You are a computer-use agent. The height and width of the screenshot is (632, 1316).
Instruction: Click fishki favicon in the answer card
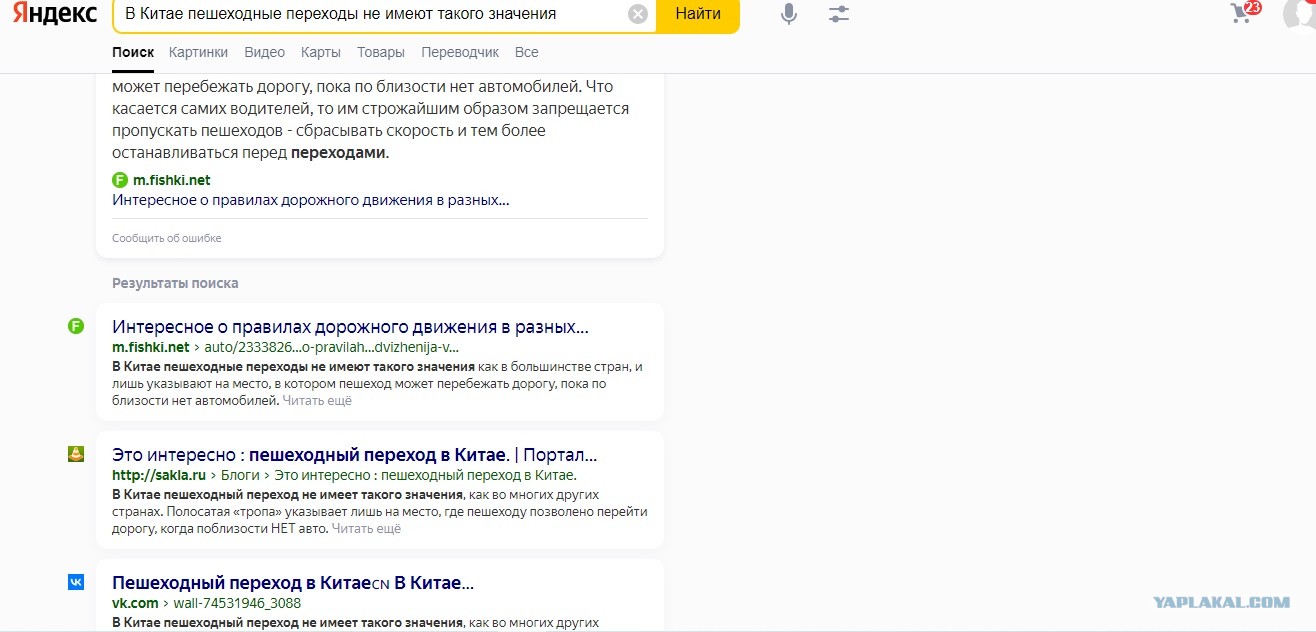(x=121, y=180)
